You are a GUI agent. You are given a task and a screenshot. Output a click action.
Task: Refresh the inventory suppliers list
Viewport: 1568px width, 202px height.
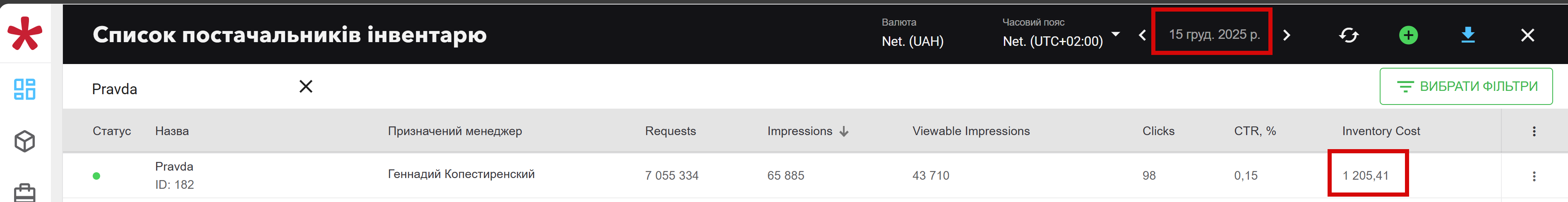tap(1348, 35)
